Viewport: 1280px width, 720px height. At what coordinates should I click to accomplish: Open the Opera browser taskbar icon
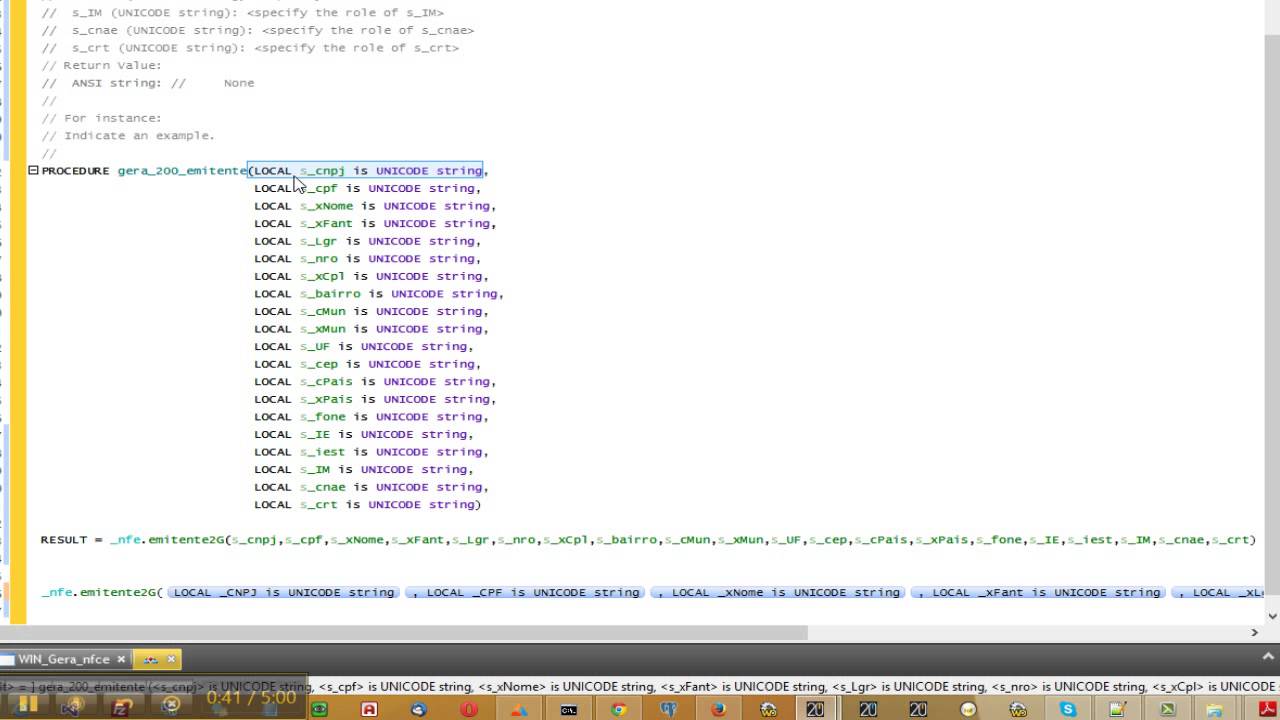(469, 709)
